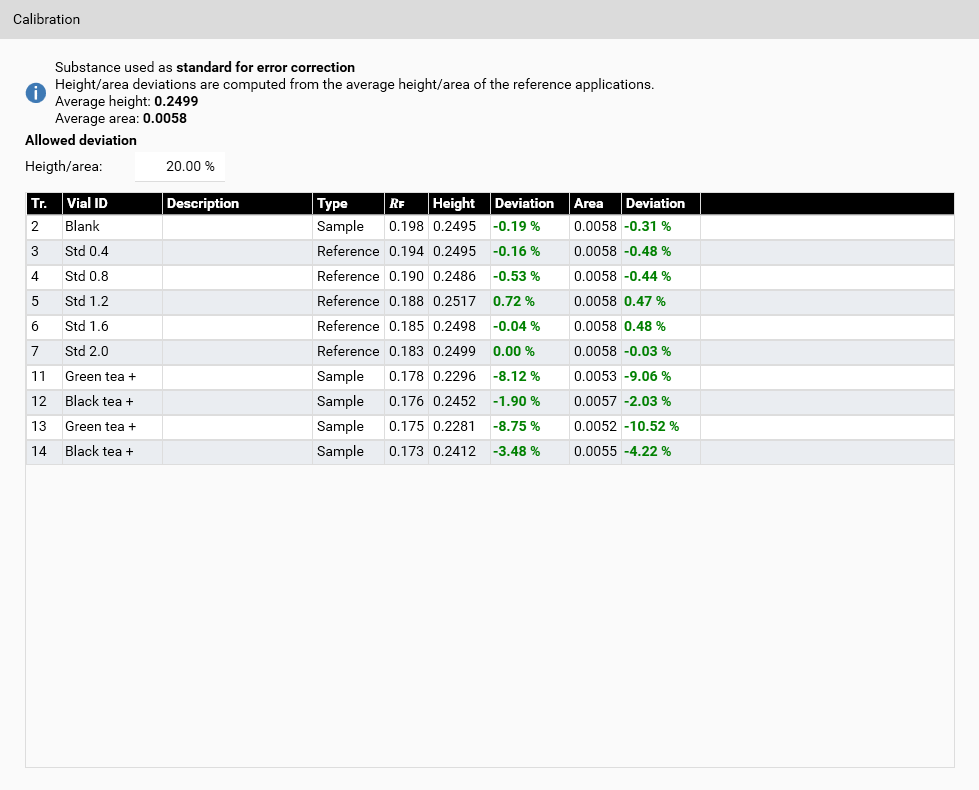Viewport: 979px width, 790px height.
Task: Click the -10.52 % area deviation cell
Action: pos(651,426)
